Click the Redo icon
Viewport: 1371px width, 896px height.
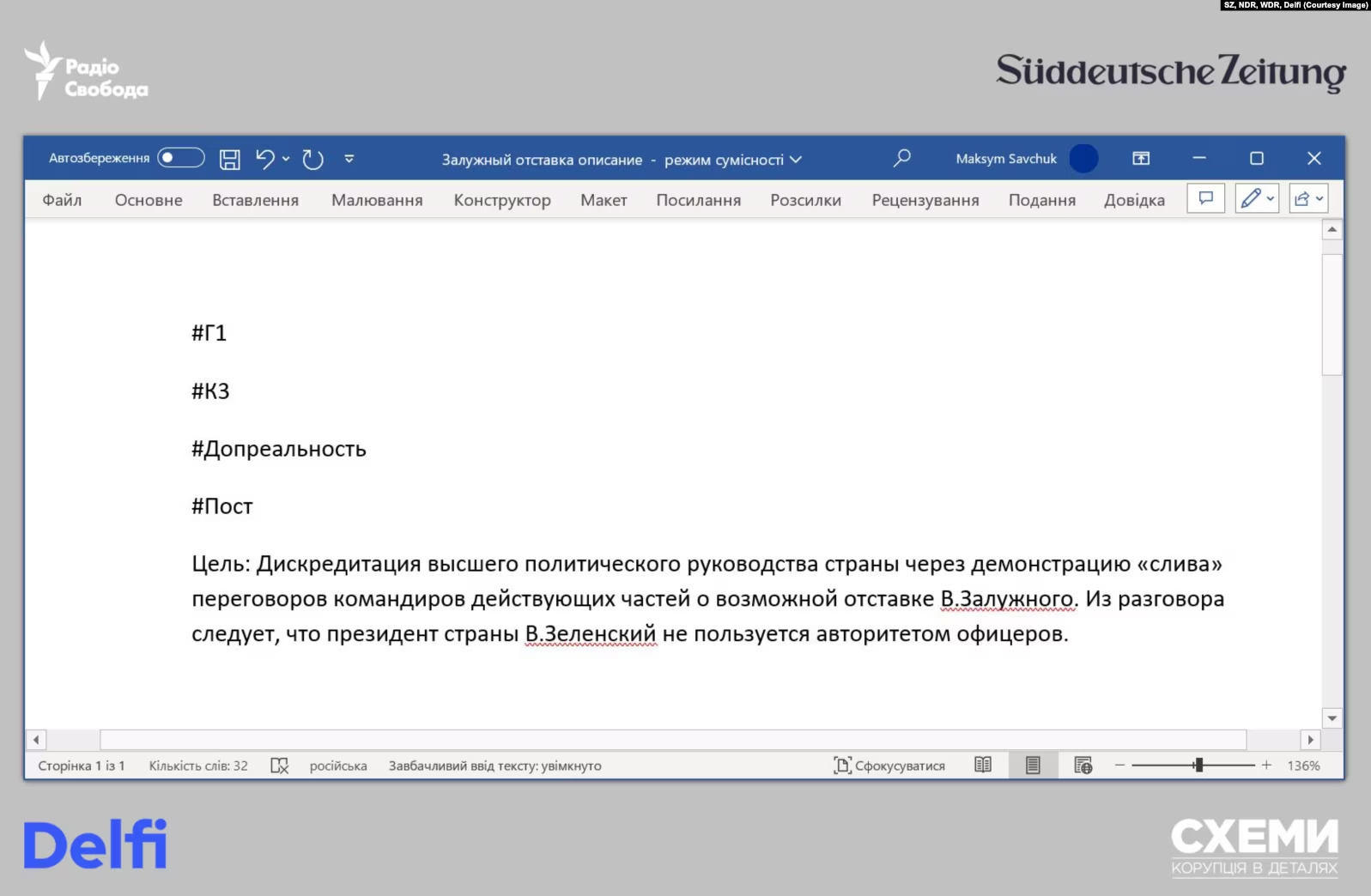[x=313, y=159]
